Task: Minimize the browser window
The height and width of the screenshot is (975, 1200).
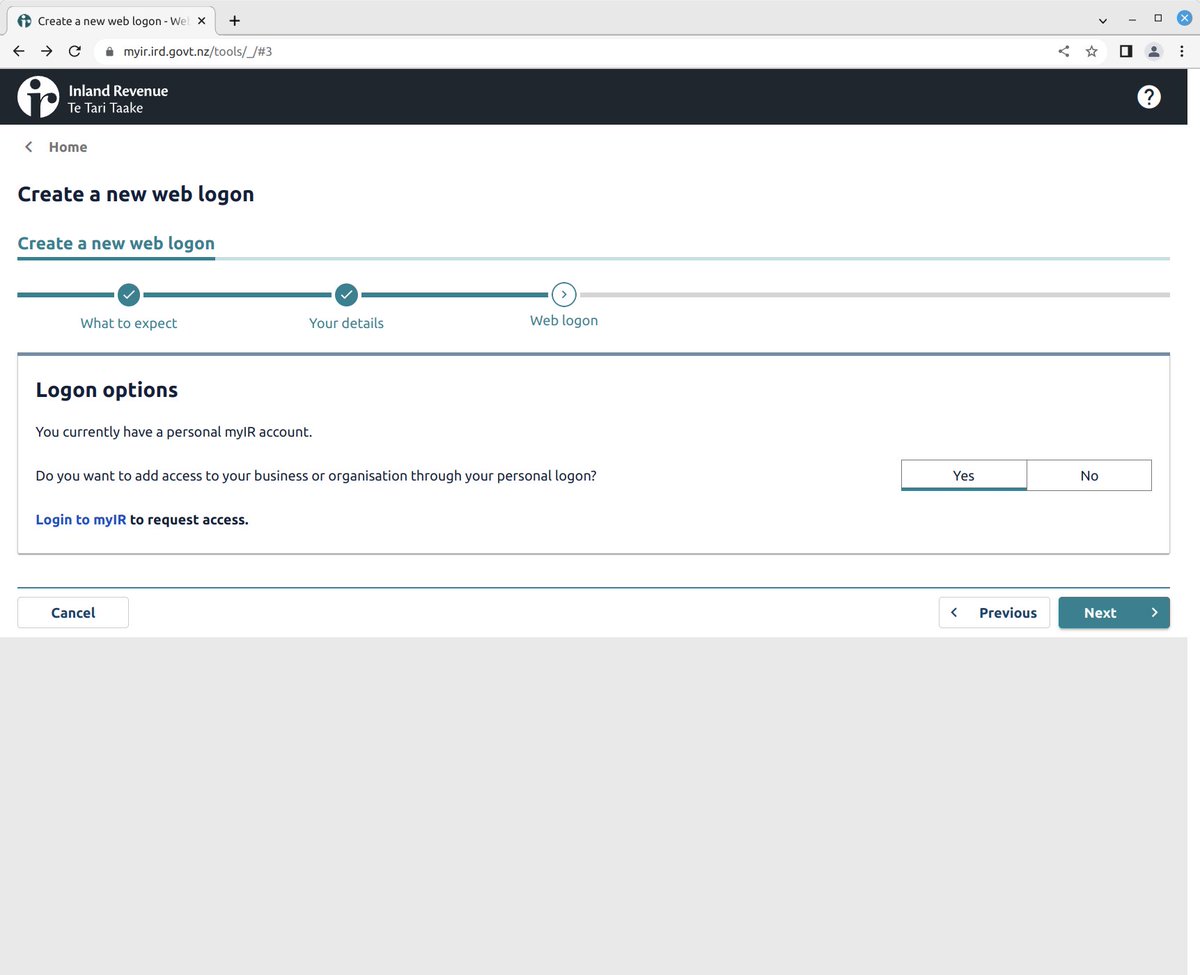Action: coord(1131,19)
